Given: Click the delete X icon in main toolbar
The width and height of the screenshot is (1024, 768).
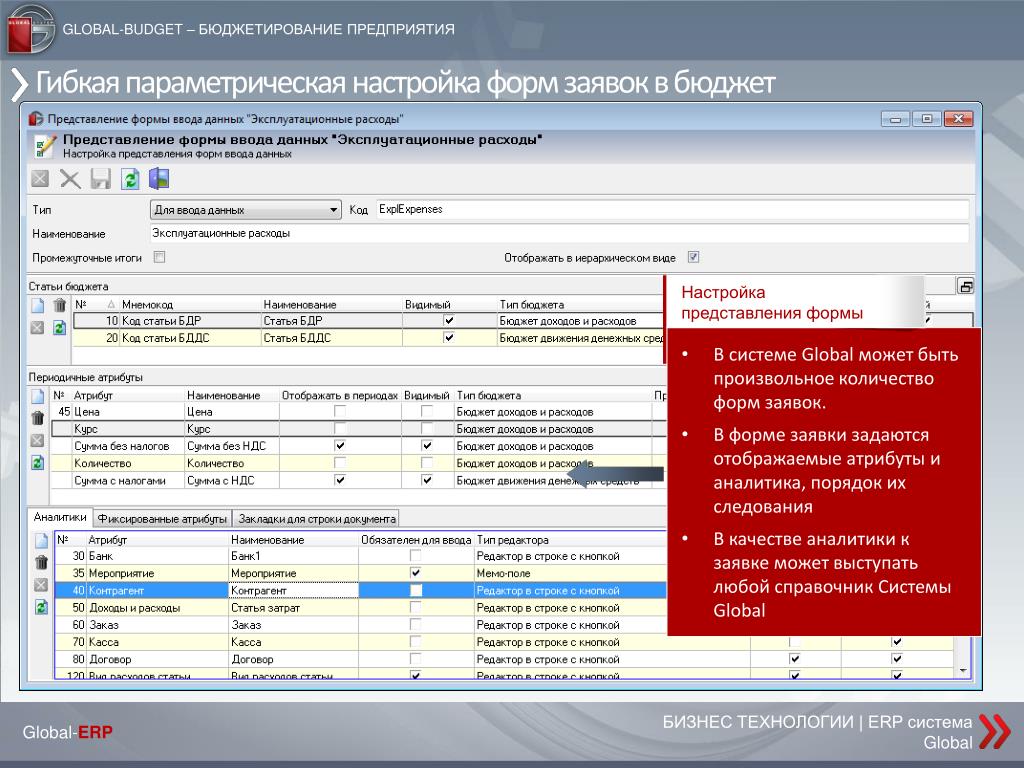Looking at the screenshot, I should 70,179.
